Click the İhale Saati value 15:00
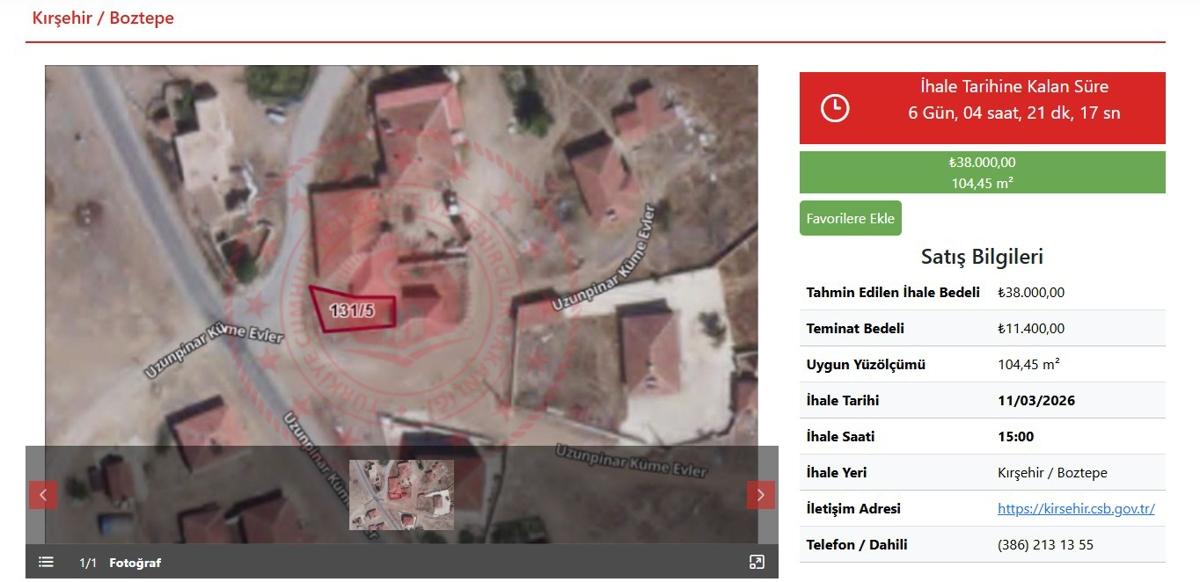Viewport: 1200px width, 582px height. [1016, 436]
